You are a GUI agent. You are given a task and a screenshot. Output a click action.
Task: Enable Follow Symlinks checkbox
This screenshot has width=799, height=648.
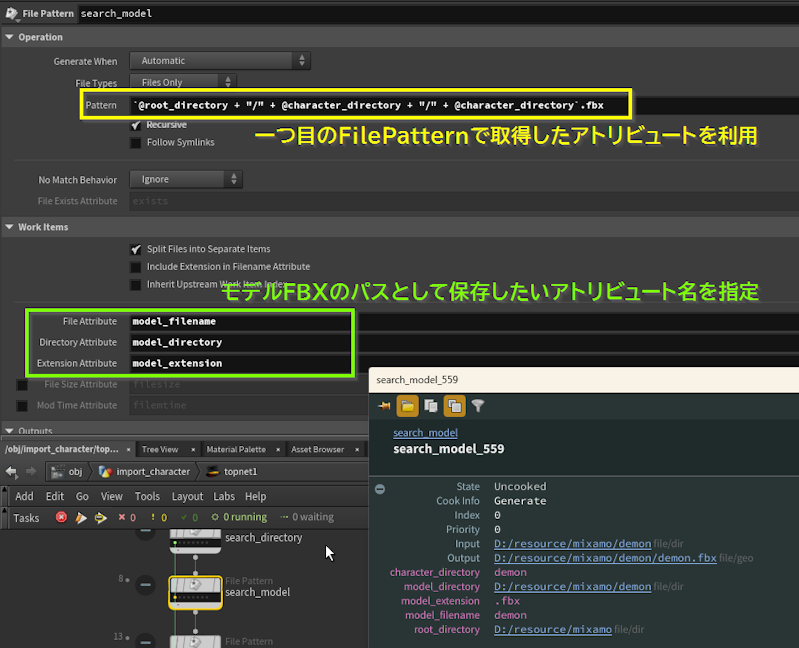pyautogui.click(x=136, y=143)
